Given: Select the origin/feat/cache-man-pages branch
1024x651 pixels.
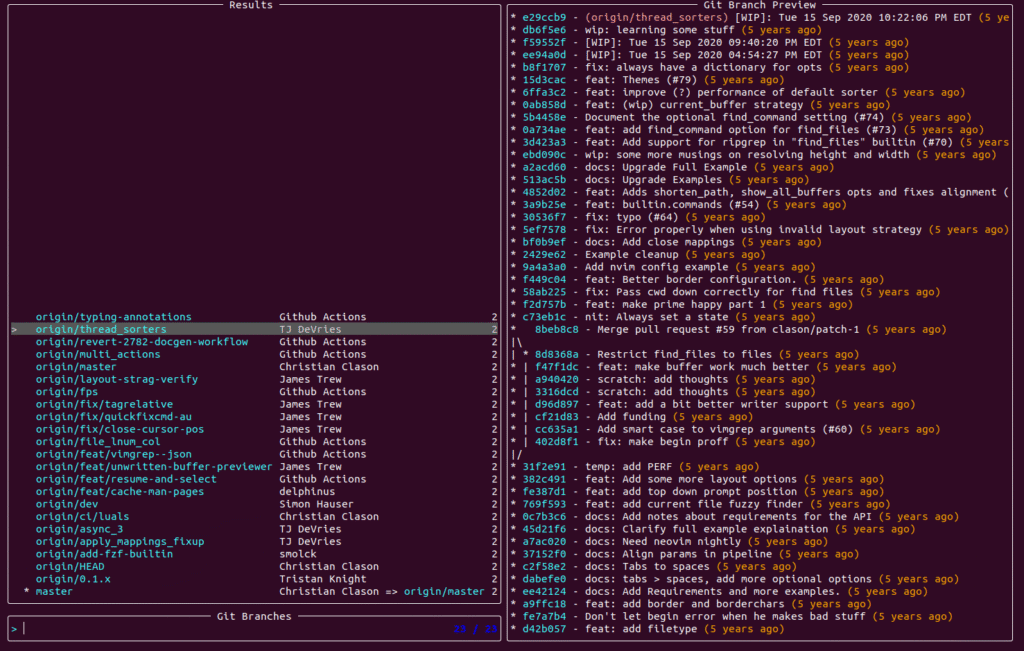Looking at the screenshot, I should [x=119, y=492].
